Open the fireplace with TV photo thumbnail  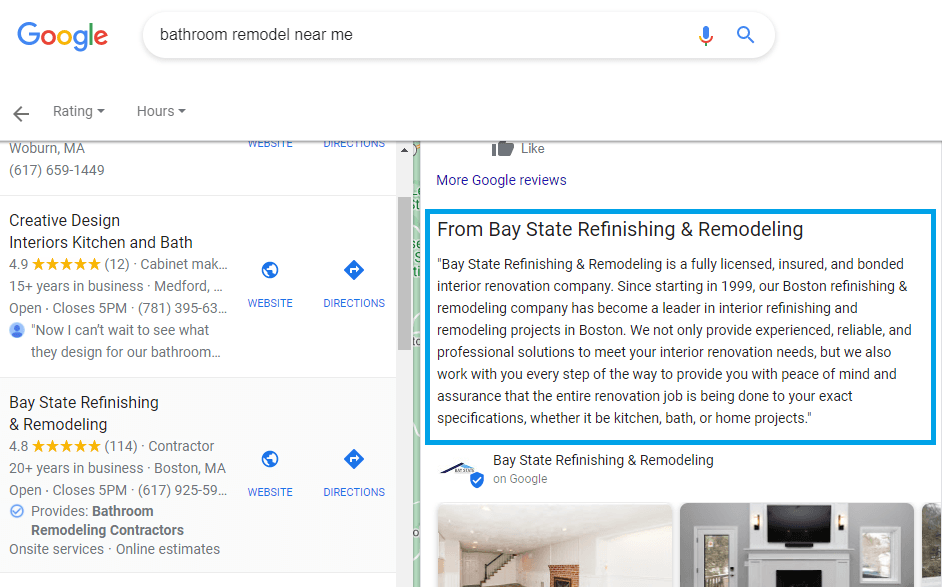797,545
